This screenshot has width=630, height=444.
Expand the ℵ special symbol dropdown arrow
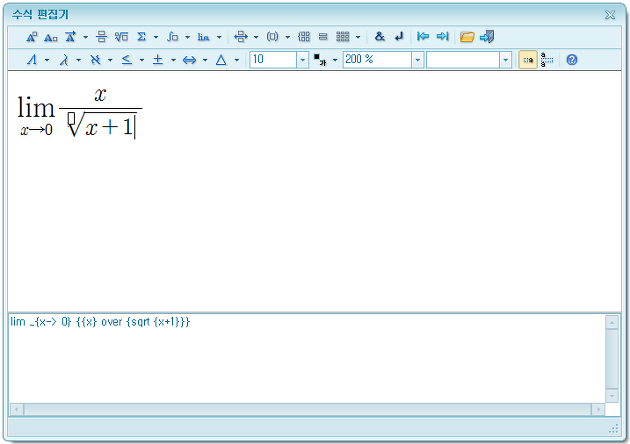pos(110,60)
